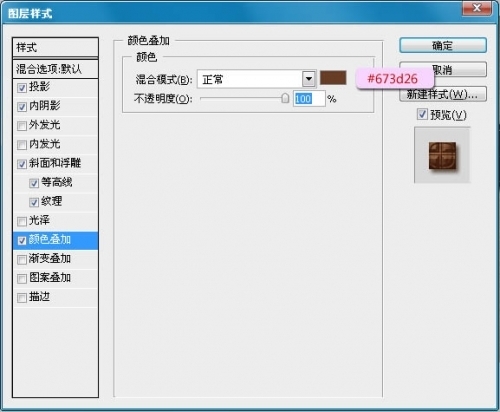Viewport: 500px width, 412px height.
Task: Toggle the 纹理 checkbox
Action: (x=34, y=202)
